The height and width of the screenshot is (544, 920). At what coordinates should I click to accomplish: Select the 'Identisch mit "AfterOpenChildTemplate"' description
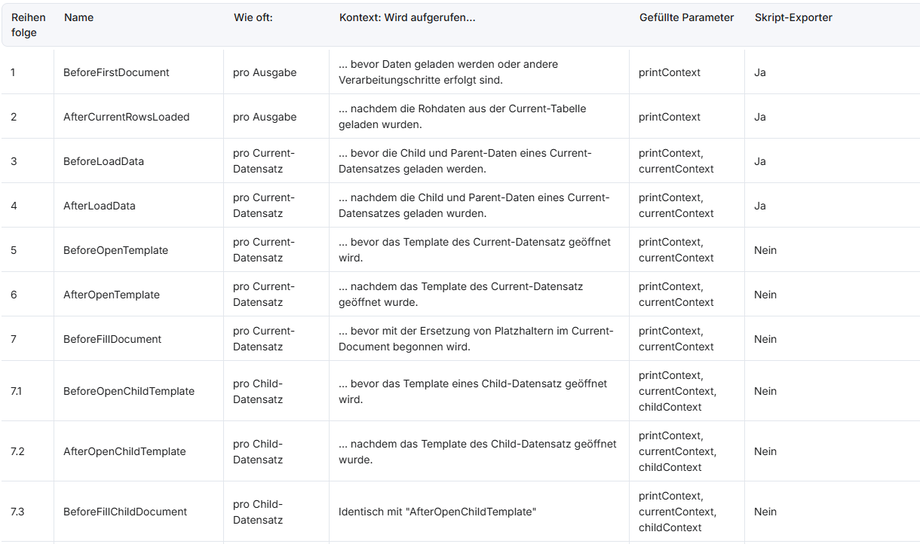click(x=437, y=512)
